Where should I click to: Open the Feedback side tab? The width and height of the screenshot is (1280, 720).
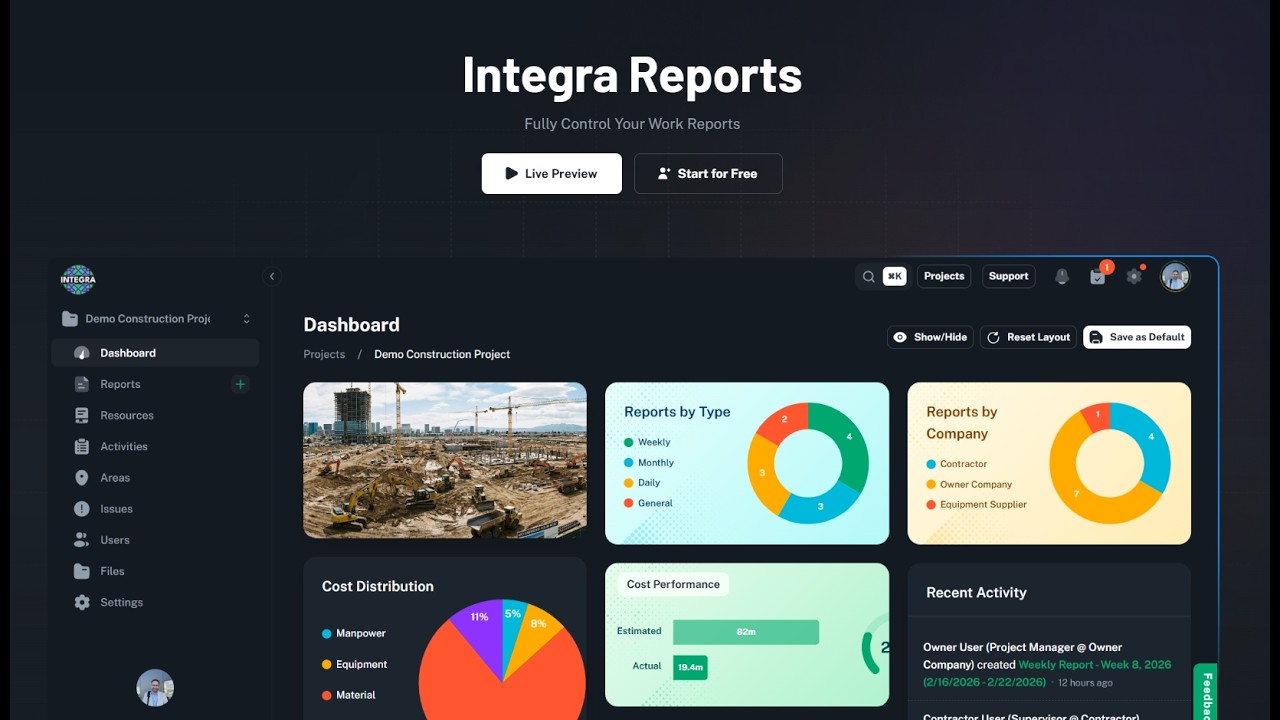click(1206, 692)
